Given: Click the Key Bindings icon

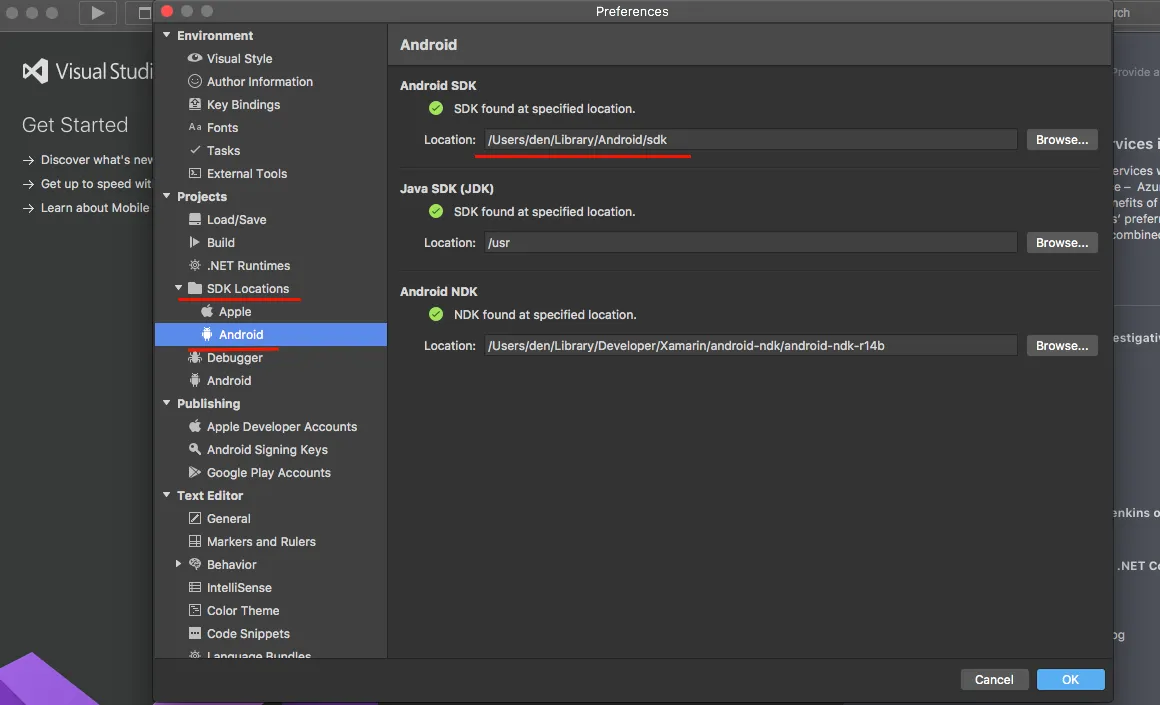Looking at the screenshot, I should [195, 105].
